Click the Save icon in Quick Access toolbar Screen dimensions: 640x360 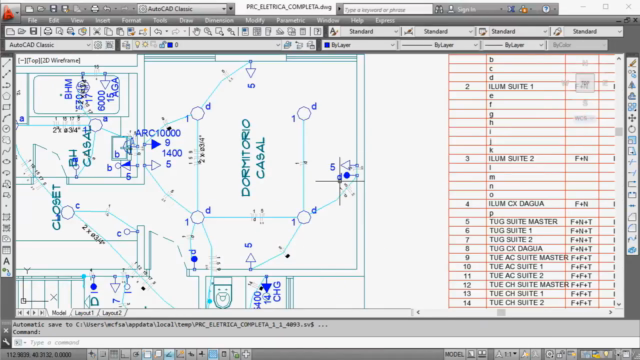pyautogui.click(x=53, y=9)
